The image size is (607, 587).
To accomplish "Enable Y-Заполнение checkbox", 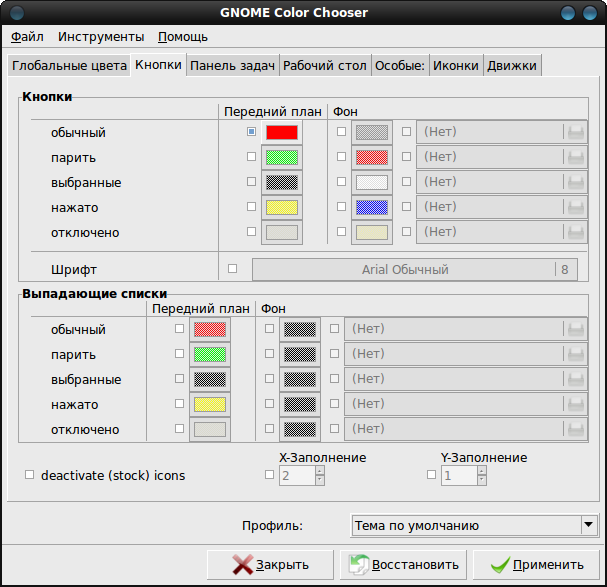I will pyautogui.click(x=431, y=475).
